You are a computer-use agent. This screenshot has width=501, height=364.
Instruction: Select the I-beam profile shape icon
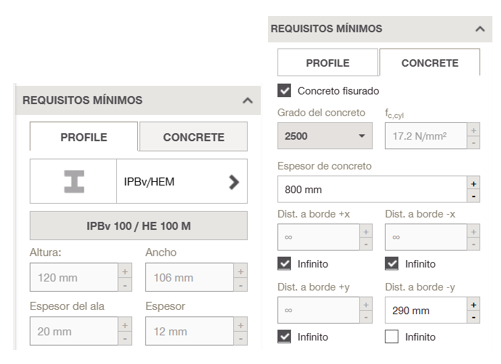[x=74, y=182]
